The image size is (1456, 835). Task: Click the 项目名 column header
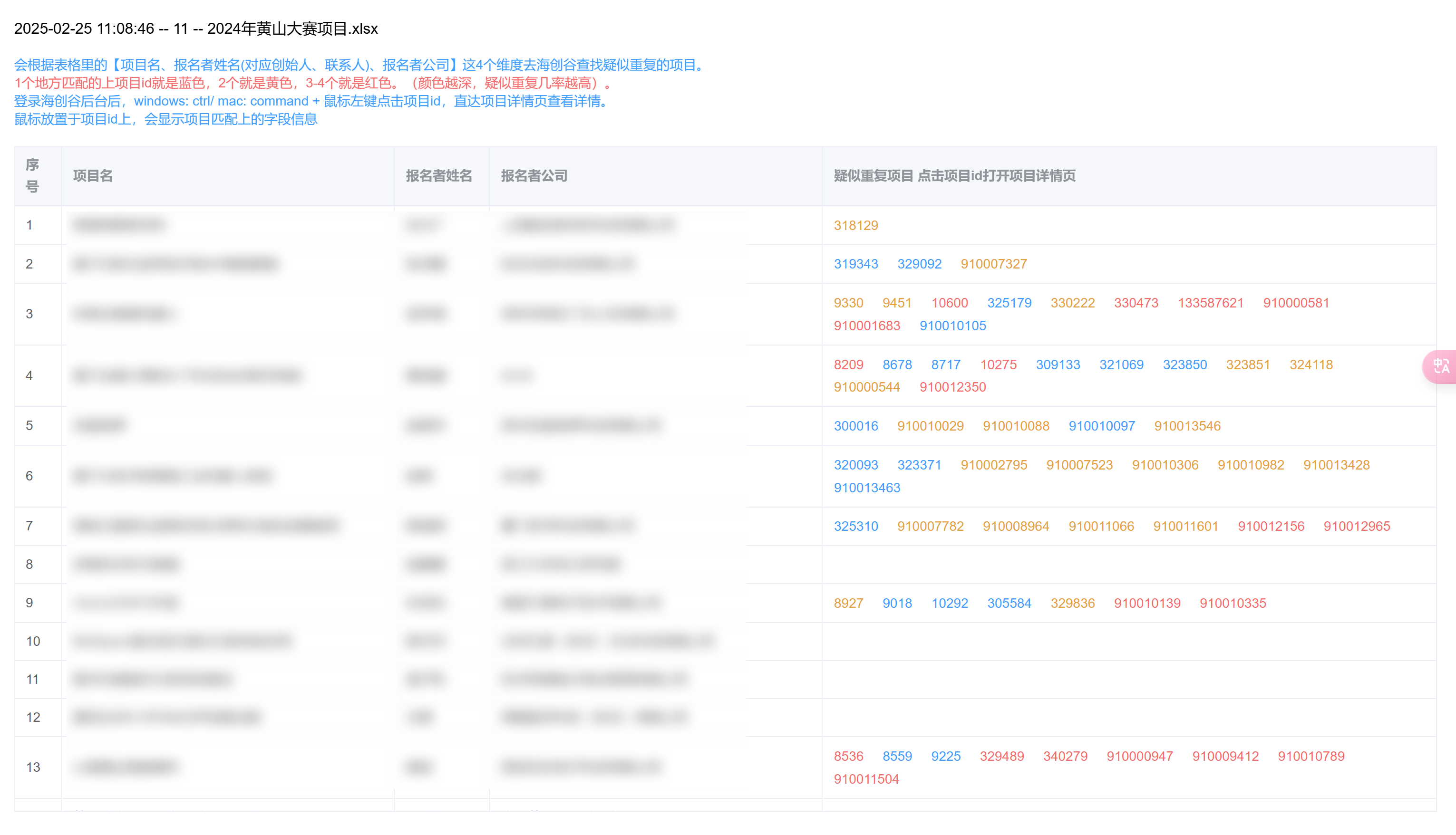tap(93, 176)
